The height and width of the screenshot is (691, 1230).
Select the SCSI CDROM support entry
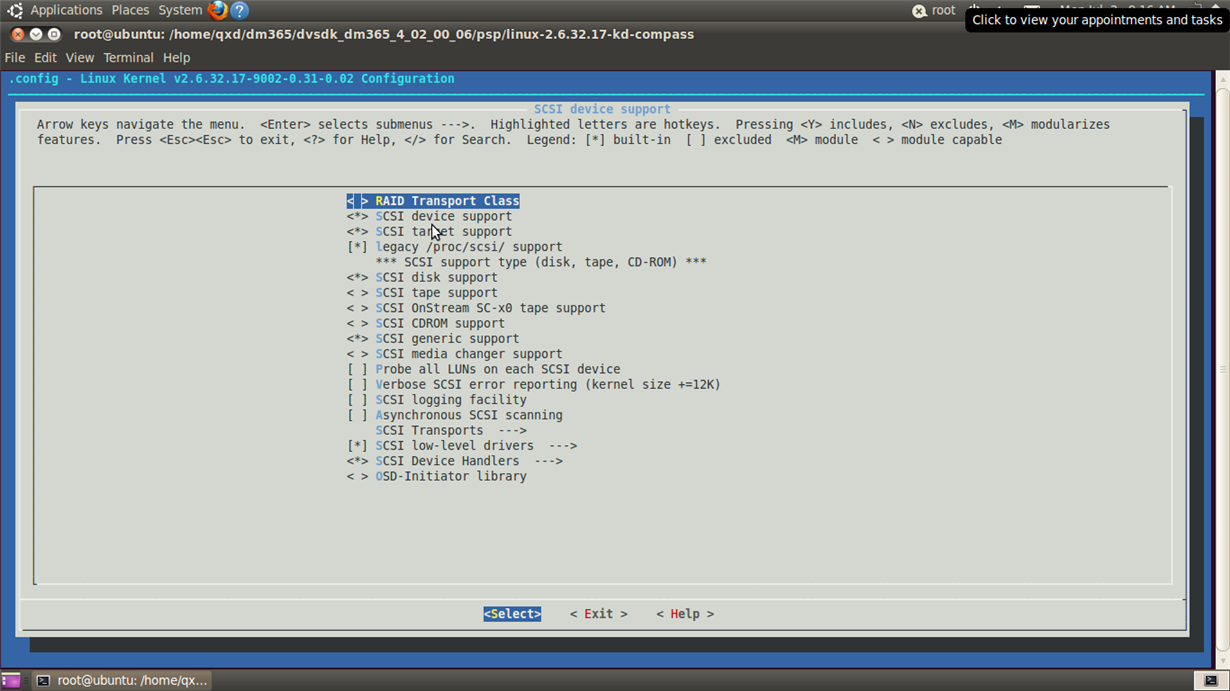426,323
